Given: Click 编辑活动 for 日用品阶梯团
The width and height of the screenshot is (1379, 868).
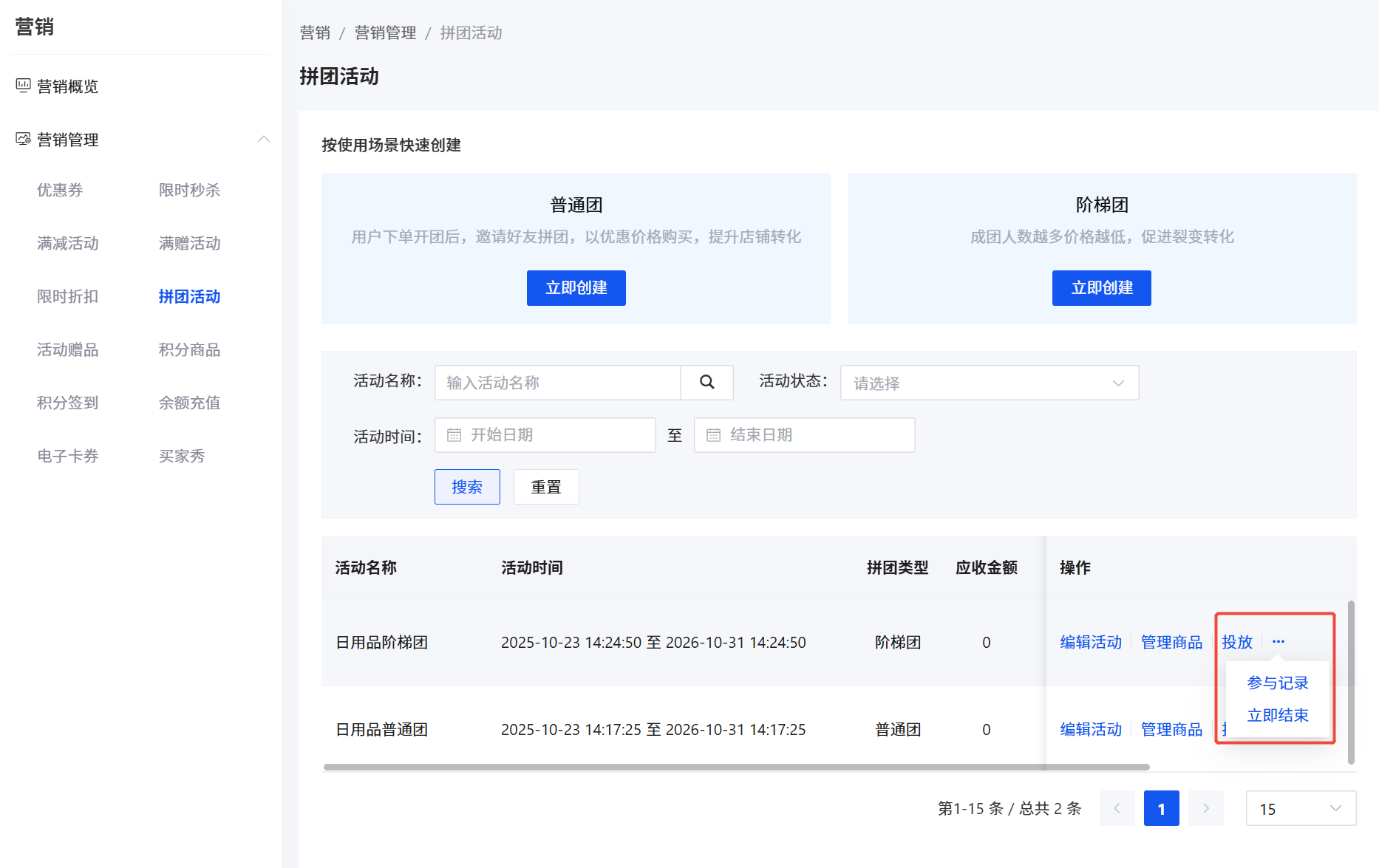Looking at the screenshot, I should [x=1090, y=643].
